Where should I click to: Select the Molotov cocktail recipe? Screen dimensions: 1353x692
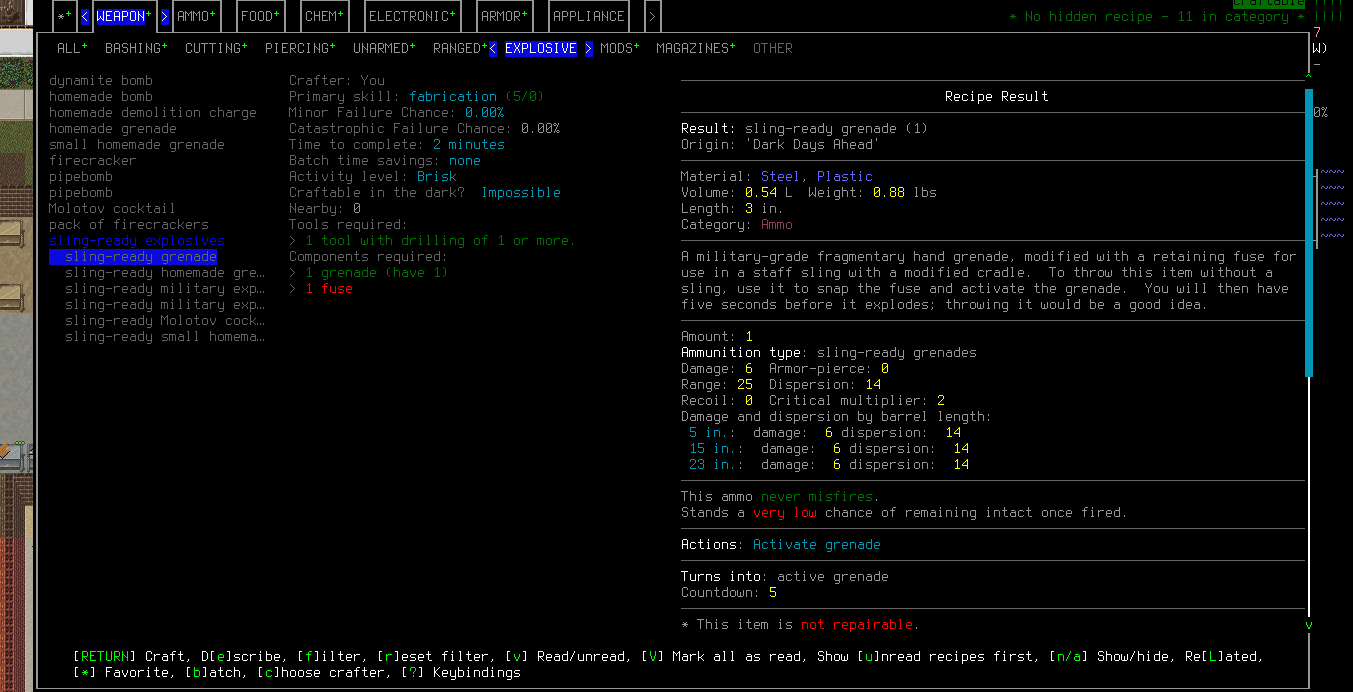point(112,208)
